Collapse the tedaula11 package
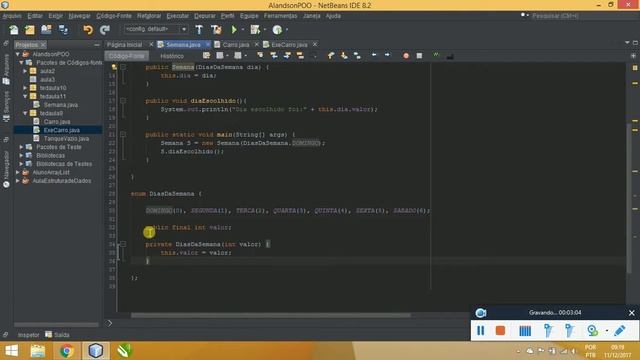The image size is (640, 360). [x=25, y=96]
